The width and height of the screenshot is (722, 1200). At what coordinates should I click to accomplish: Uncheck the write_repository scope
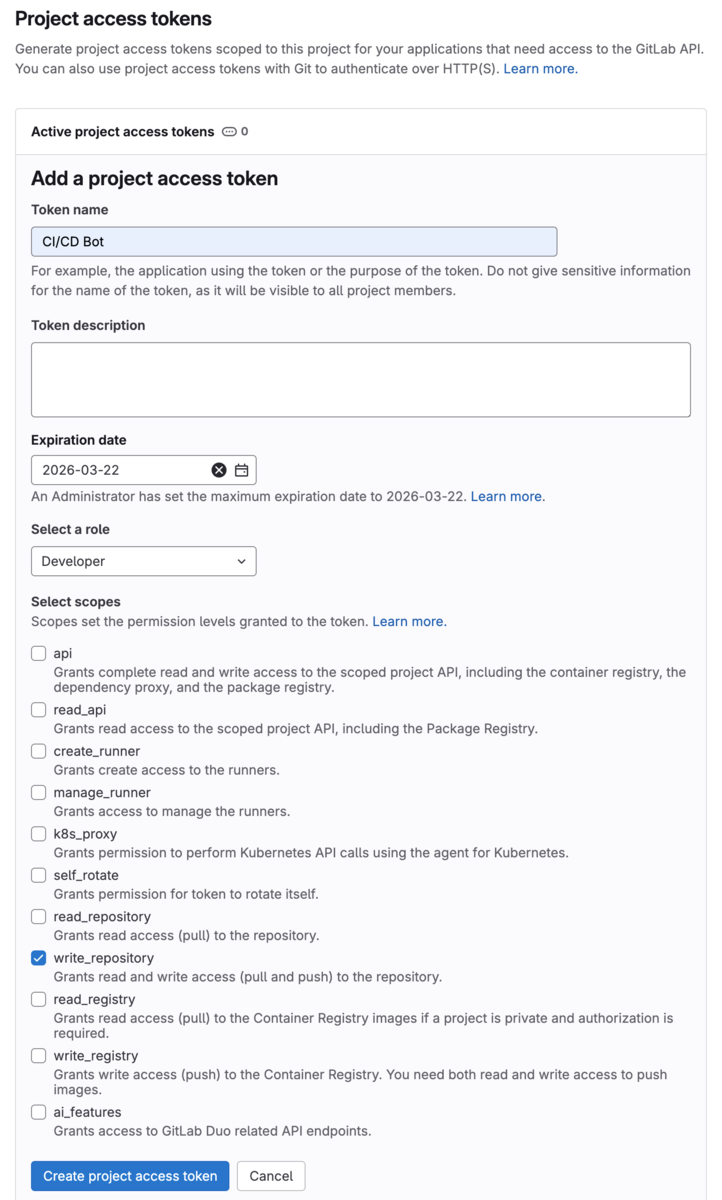click(x=39, y=958)
